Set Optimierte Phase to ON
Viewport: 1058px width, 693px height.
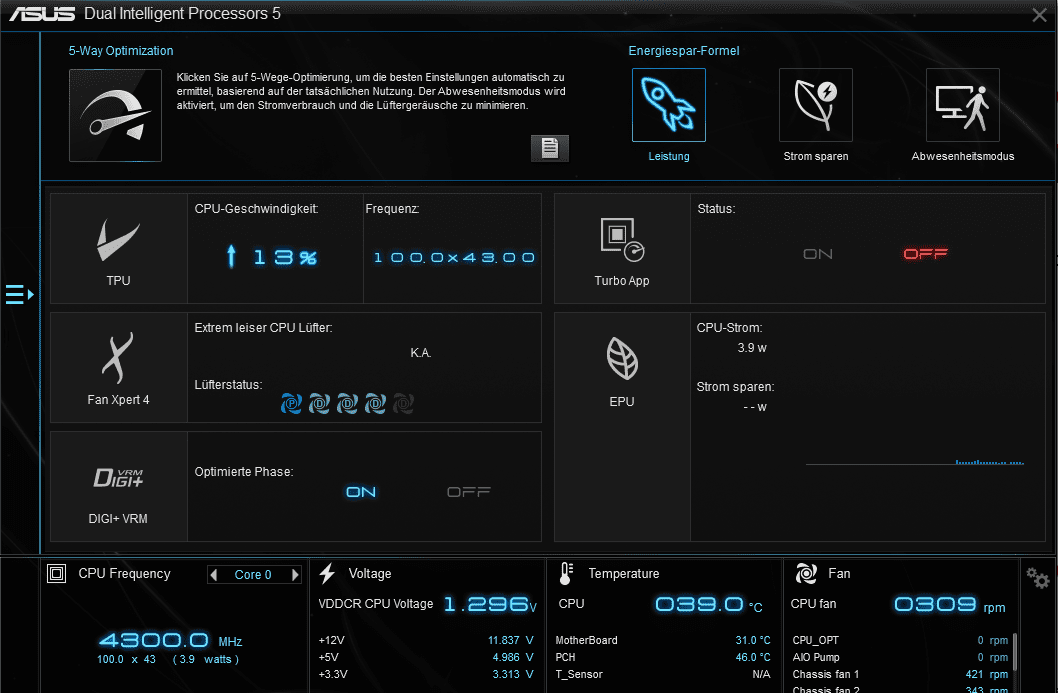pyautogui.click(x=361, y=492)
